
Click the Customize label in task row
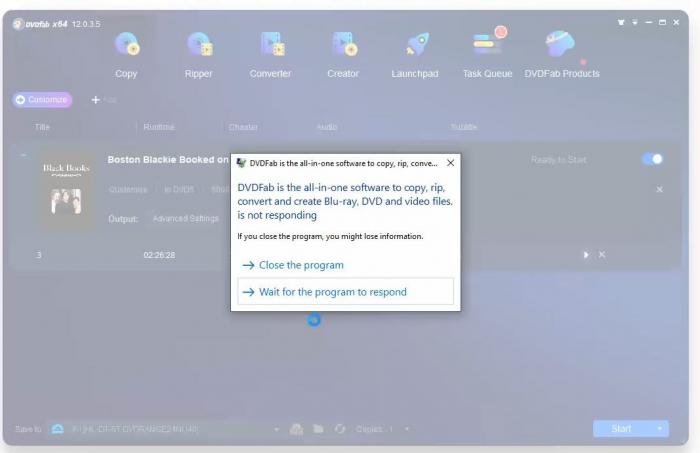[x=128, y=189]
